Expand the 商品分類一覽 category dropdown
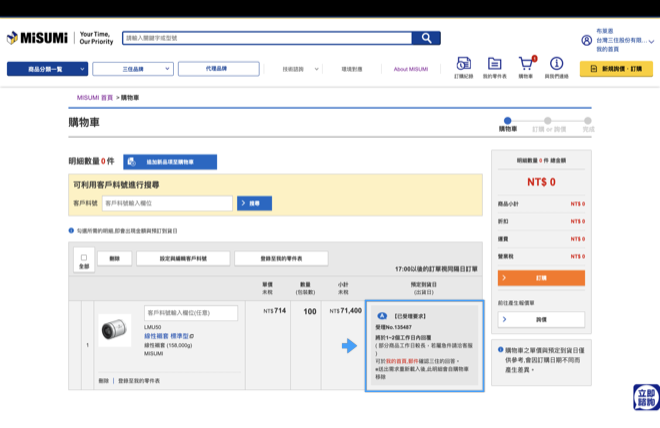The height and width of the screenshot is (428, 660). tap(48, 69)
